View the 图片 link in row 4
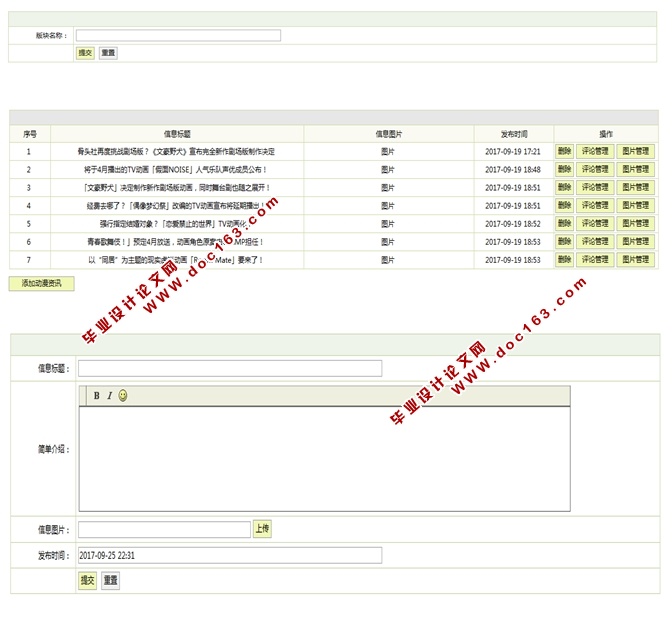 point(388,205)
